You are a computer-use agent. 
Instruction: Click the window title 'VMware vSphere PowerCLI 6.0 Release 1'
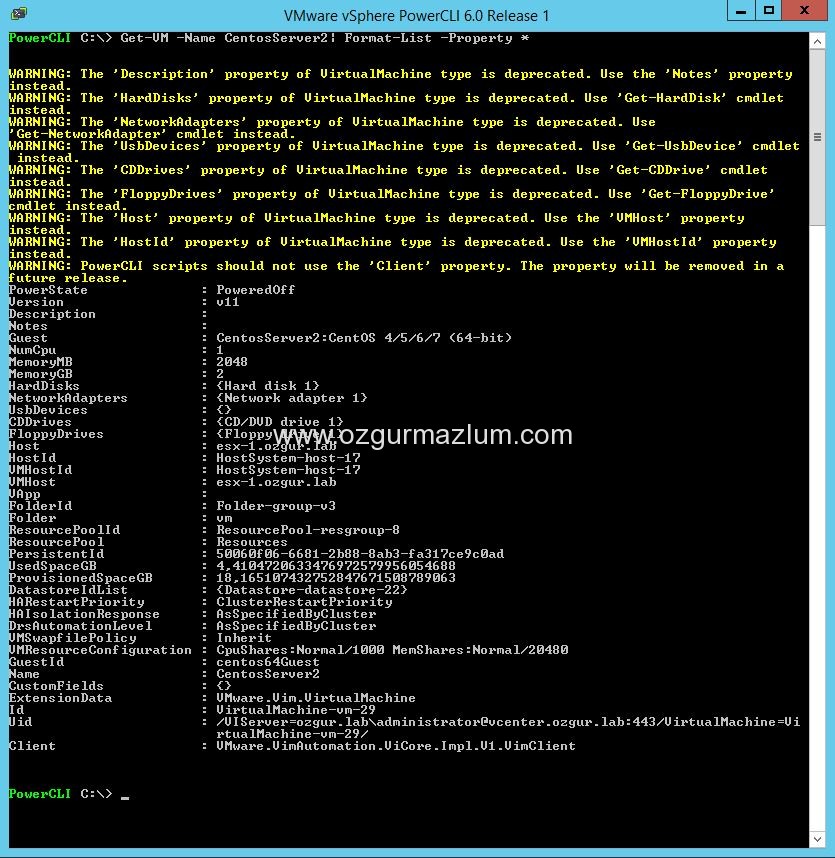coord(416,16)
